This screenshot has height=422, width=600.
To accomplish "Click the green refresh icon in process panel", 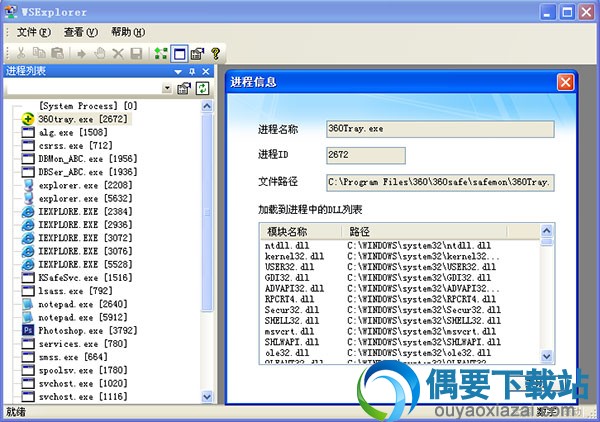I will [x=202, y=88].
